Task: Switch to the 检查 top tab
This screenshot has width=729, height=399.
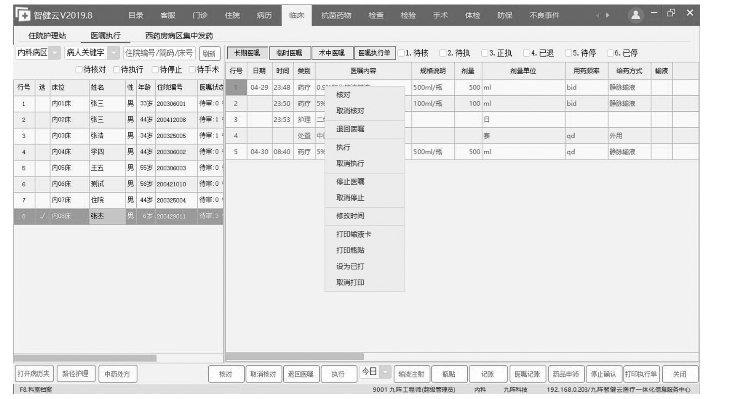Action: [376, 15]
